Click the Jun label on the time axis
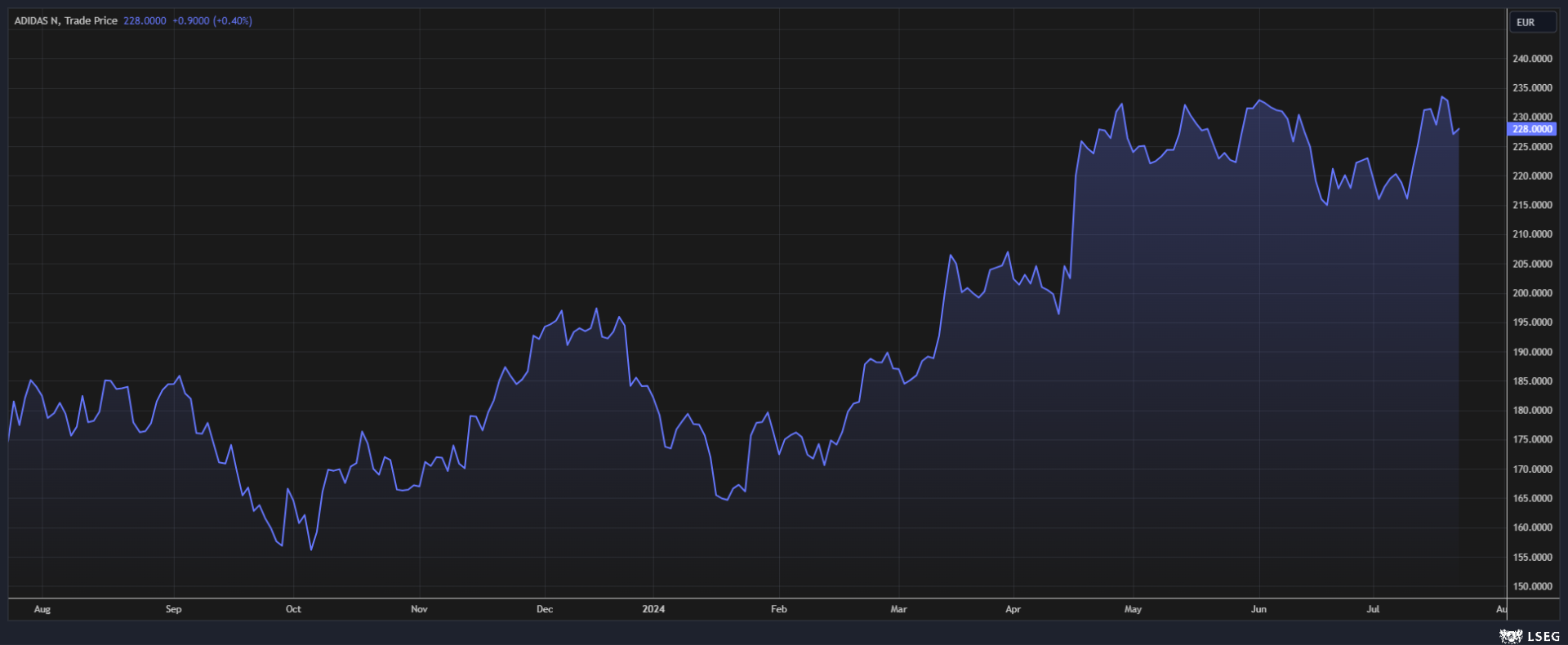Viewport: 1568px width, 645px height. tap(1258, 609)
